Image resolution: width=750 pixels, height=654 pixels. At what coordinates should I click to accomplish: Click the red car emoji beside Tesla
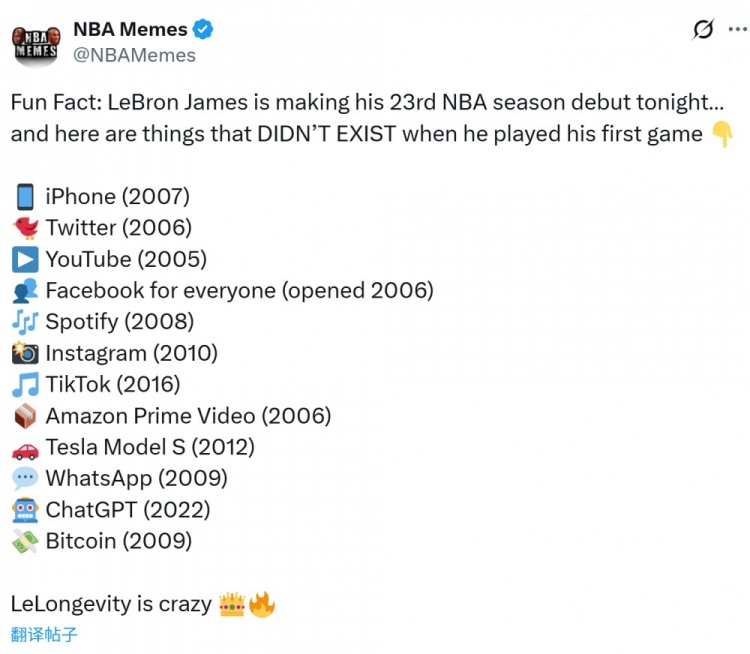tap(25, 447)
